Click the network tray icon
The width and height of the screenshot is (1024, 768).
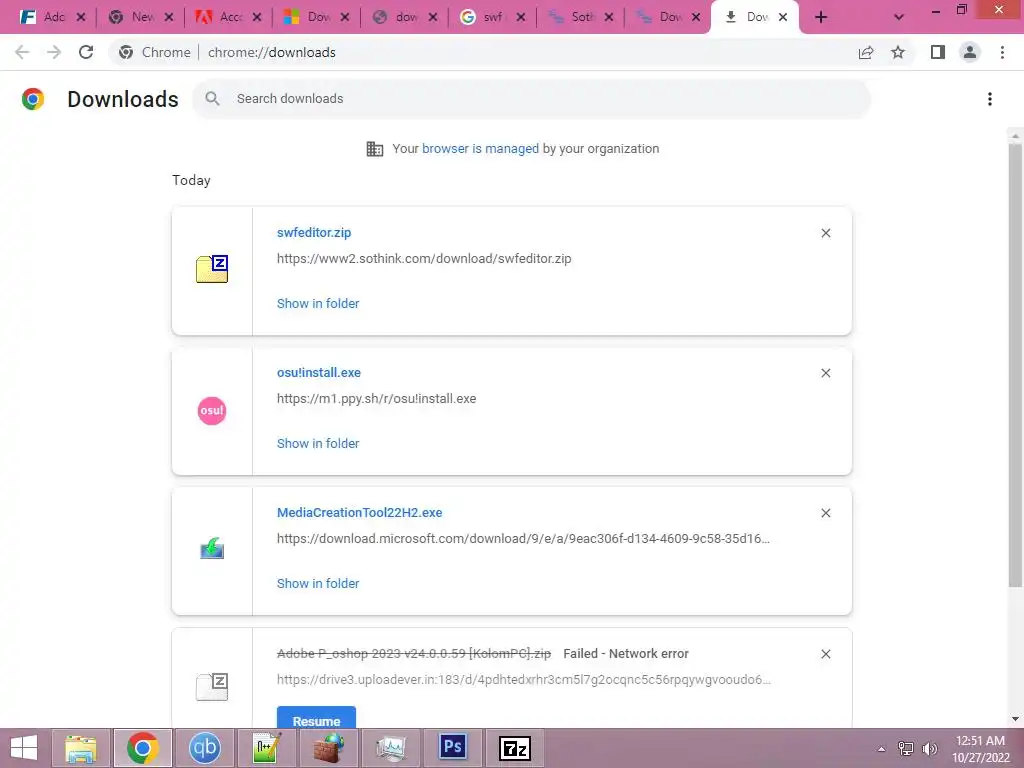click(x=906, y=749)
